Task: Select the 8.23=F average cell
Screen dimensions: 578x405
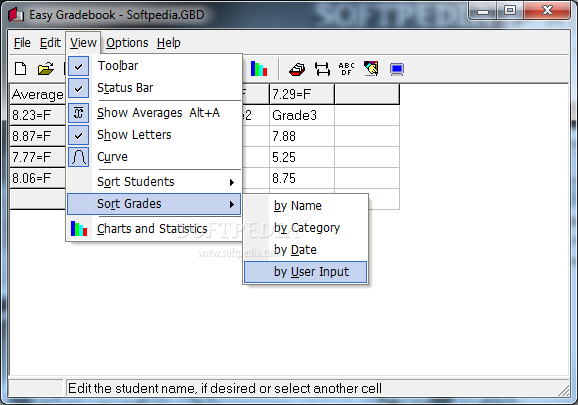Action: [38, 115]
